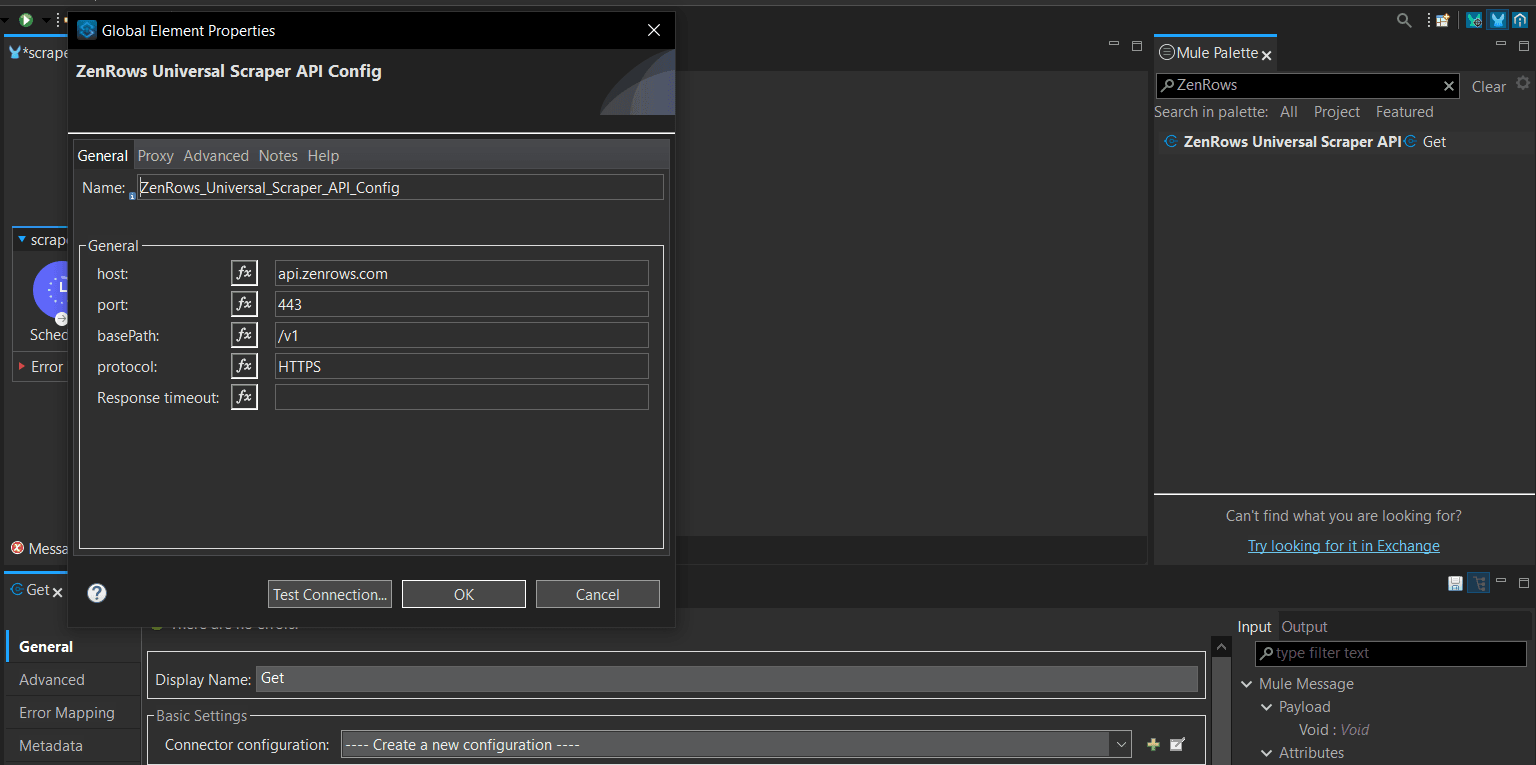The image size is (1536, 765).
Task: Toggle expression mode fx button for protocol
Action: tap(244, 366)
